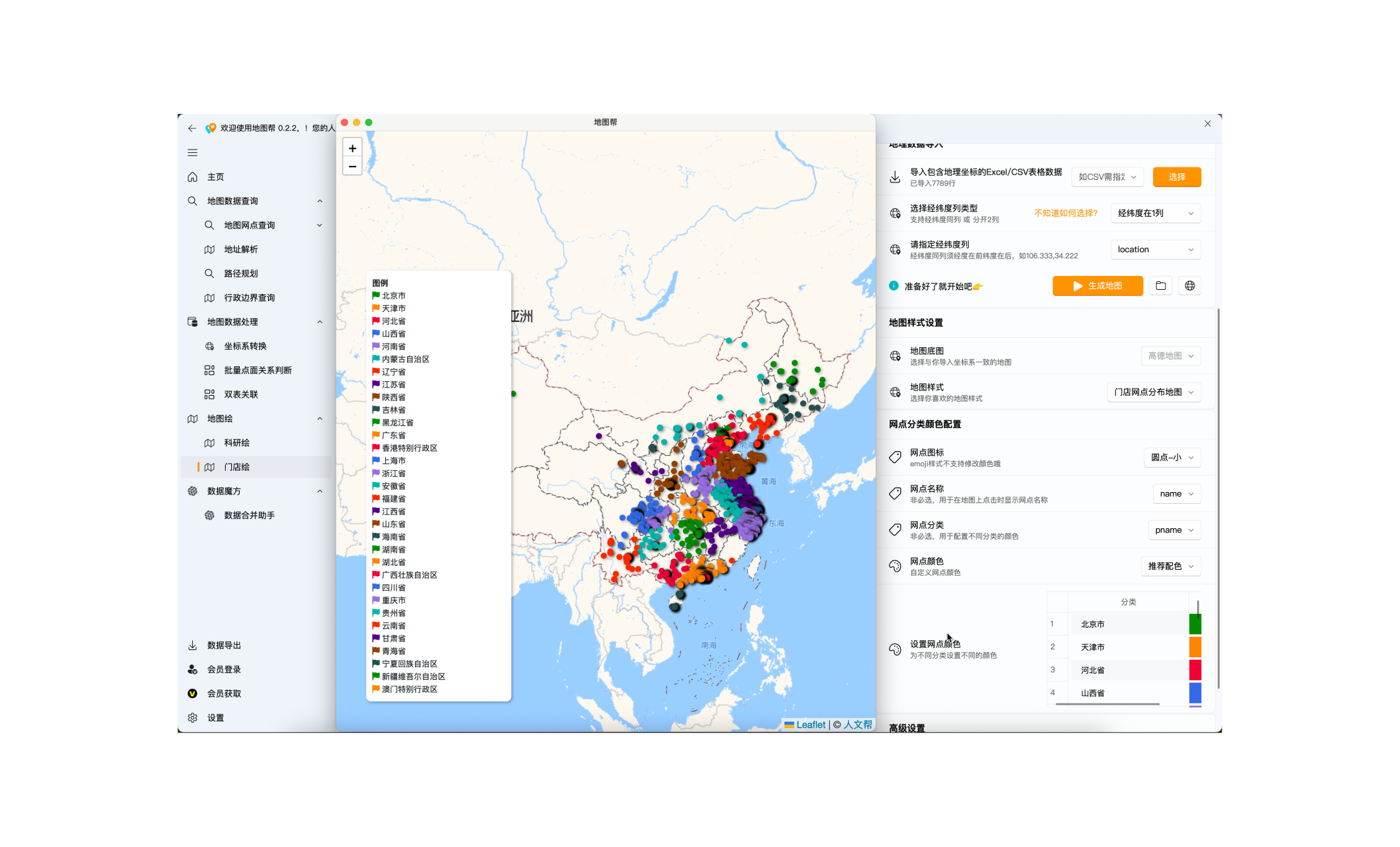Click the 选择 file import button

(1176, 177)
